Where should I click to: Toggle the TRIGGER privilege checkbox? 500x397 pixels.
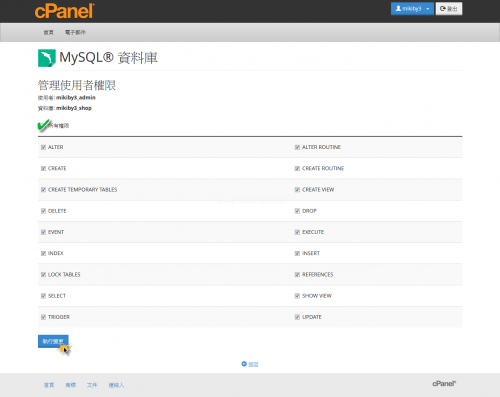pyautogui.click(x=43, y=317)
